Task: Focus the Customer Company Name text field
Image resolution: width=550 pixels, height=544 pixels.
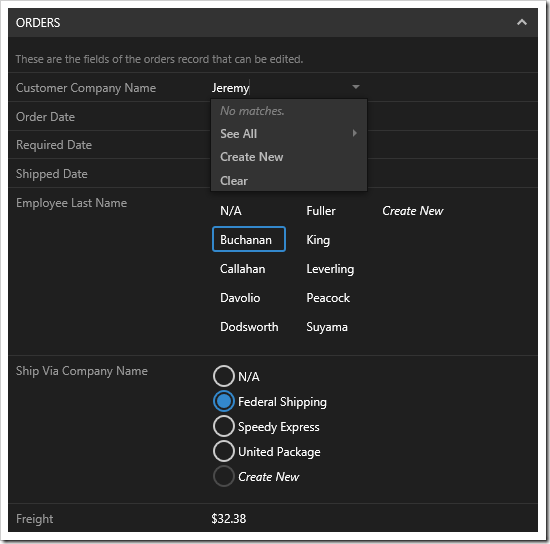Action: (x=280, y=87)
